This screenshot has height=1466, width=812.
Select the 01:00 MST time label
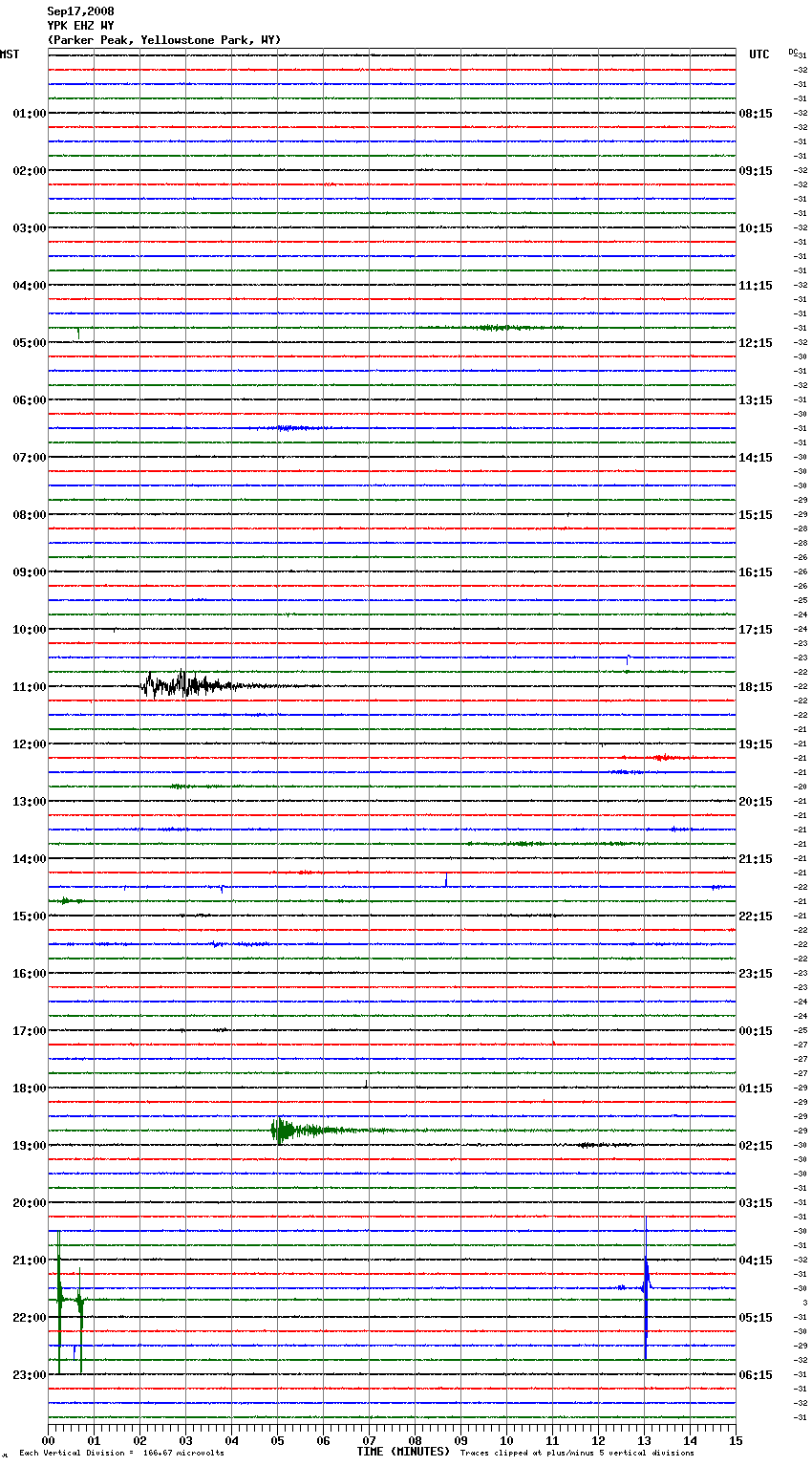30,114
